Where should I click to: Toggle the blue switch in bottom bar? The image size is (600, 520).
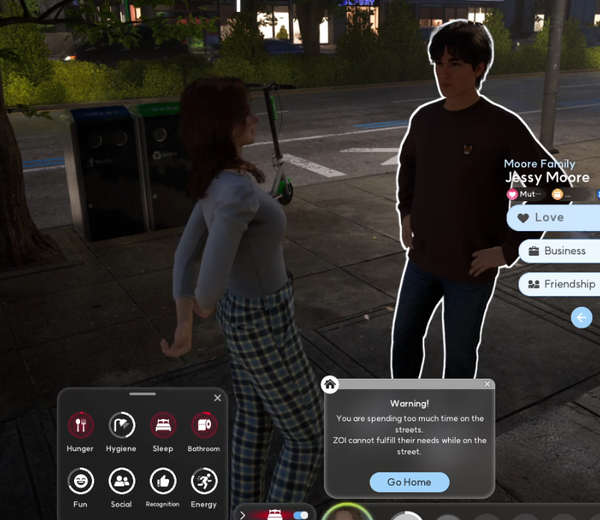[x=300, y=515]
